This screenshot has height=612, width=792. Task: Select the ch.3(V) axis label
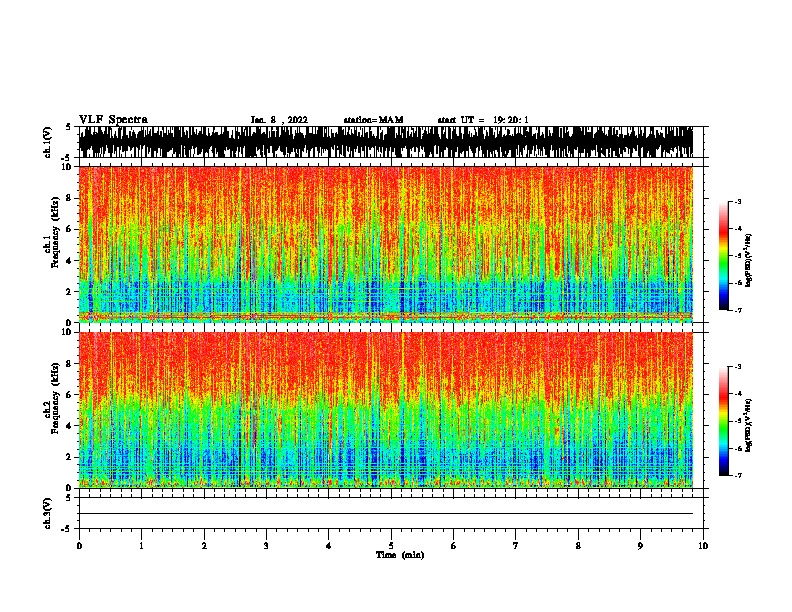tap(48, 513)
